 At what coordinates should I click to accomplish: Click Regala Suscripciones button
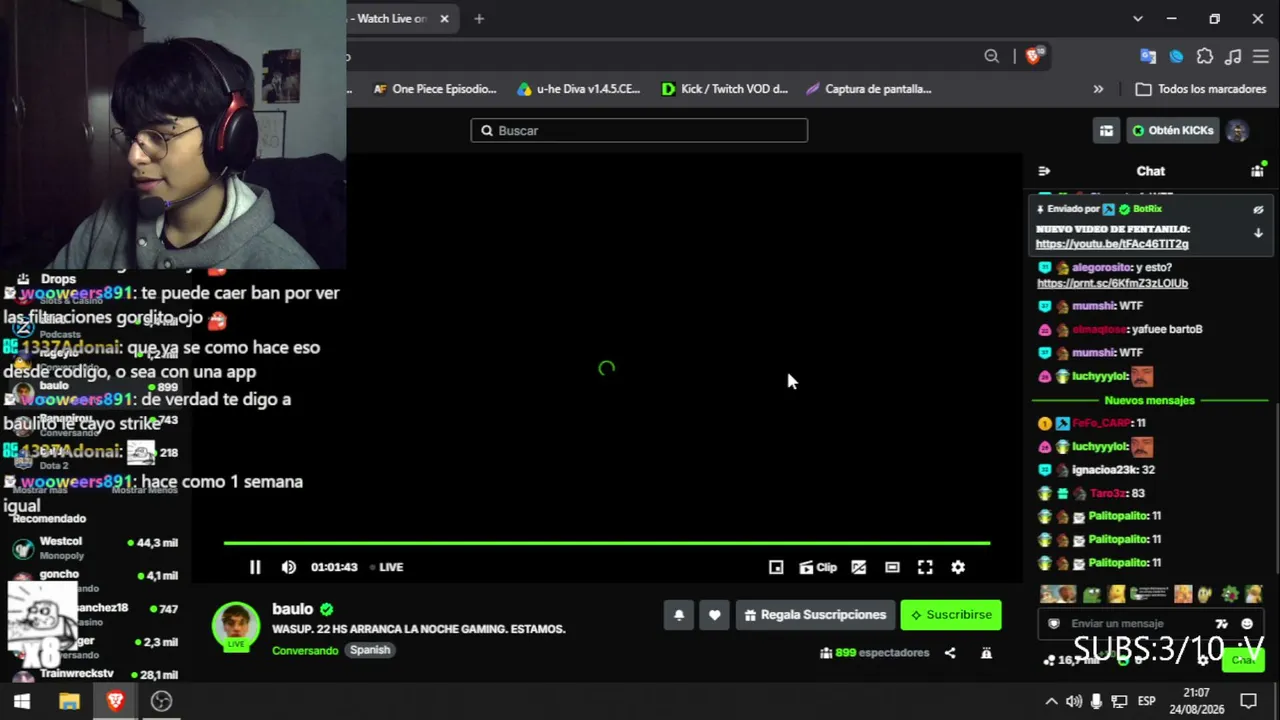(x=815, y=615)
